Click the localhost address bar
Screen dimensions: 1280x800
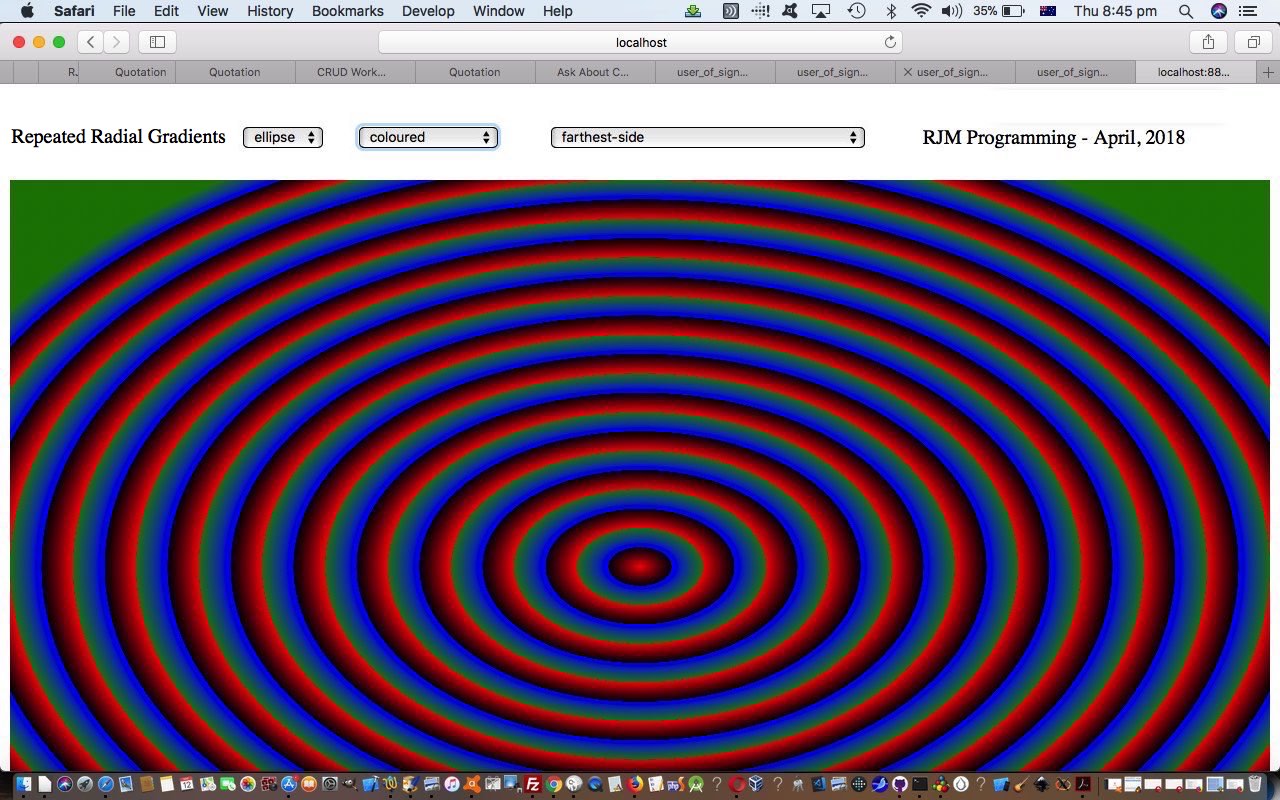640,42
